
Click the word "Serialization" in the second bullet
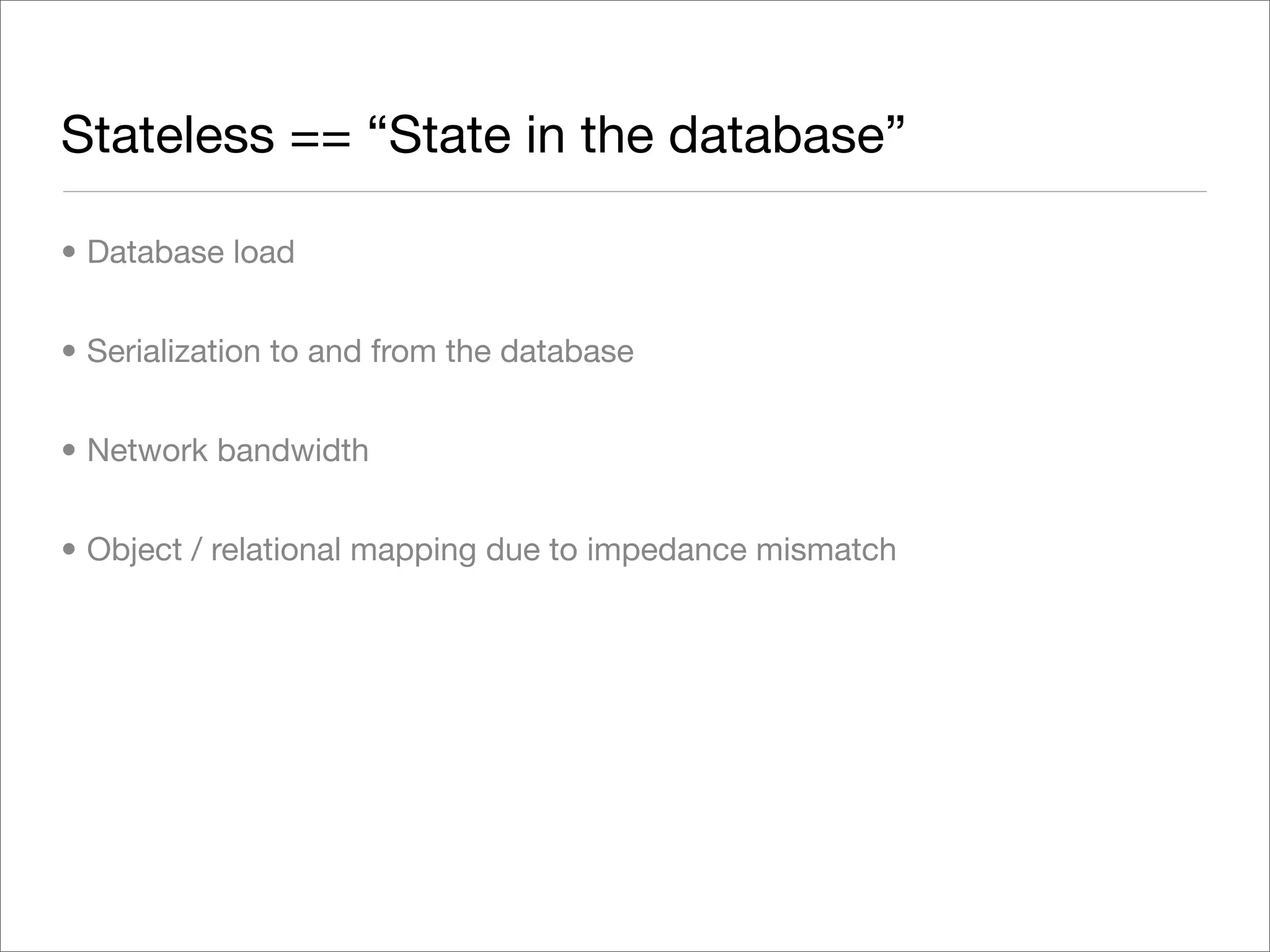[x=173, y=351]
